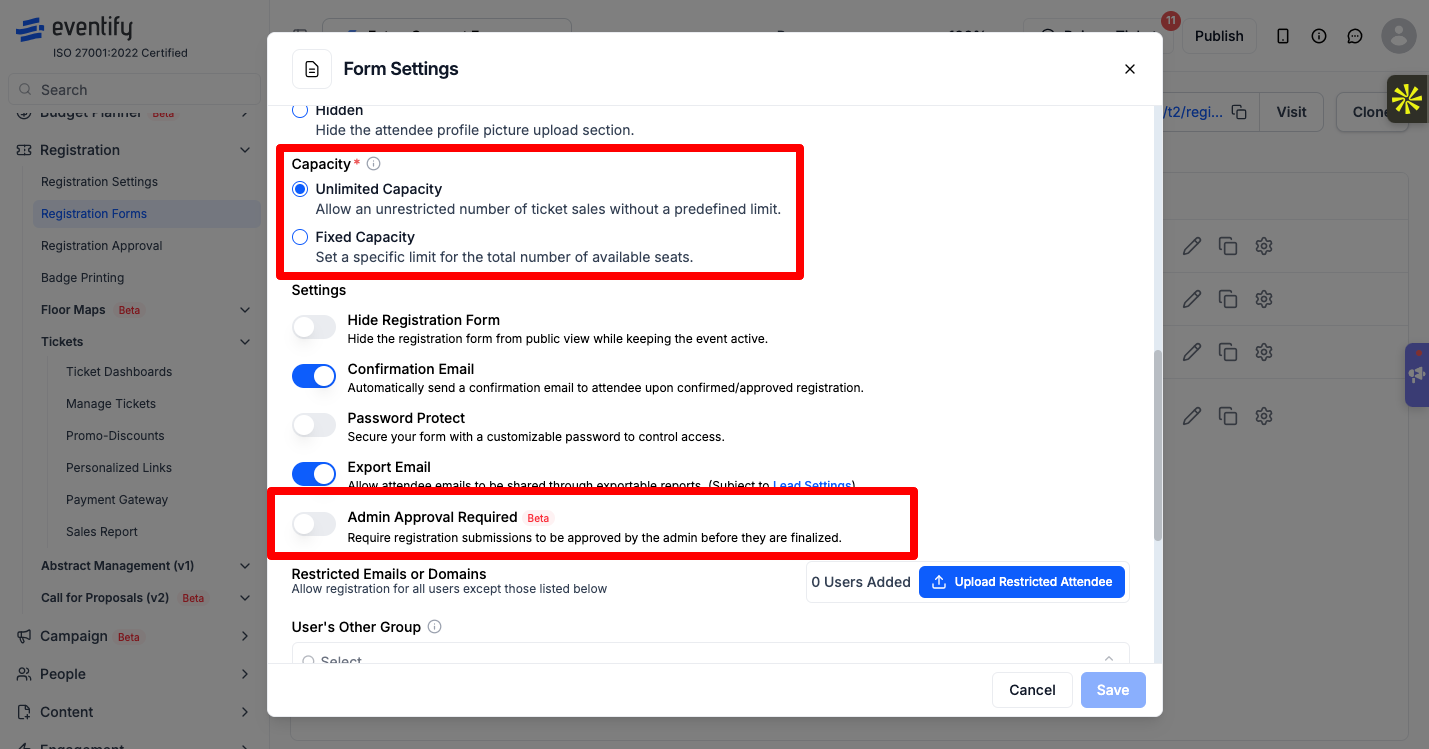Click the Publish button
The height and width of the screenshot is (749, 1429).
click(1219, 36)
